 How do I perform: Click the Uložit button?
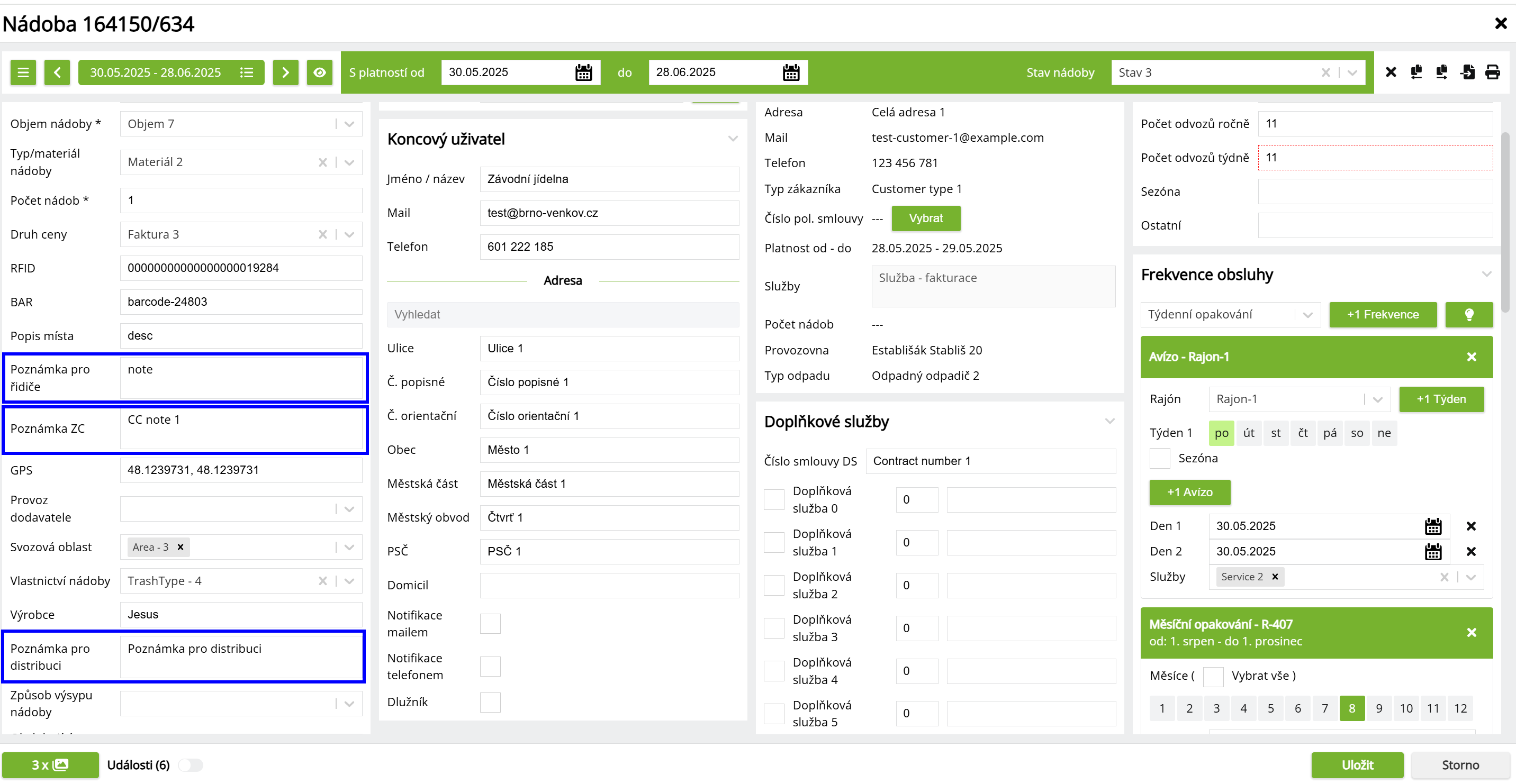(1357, 764)
